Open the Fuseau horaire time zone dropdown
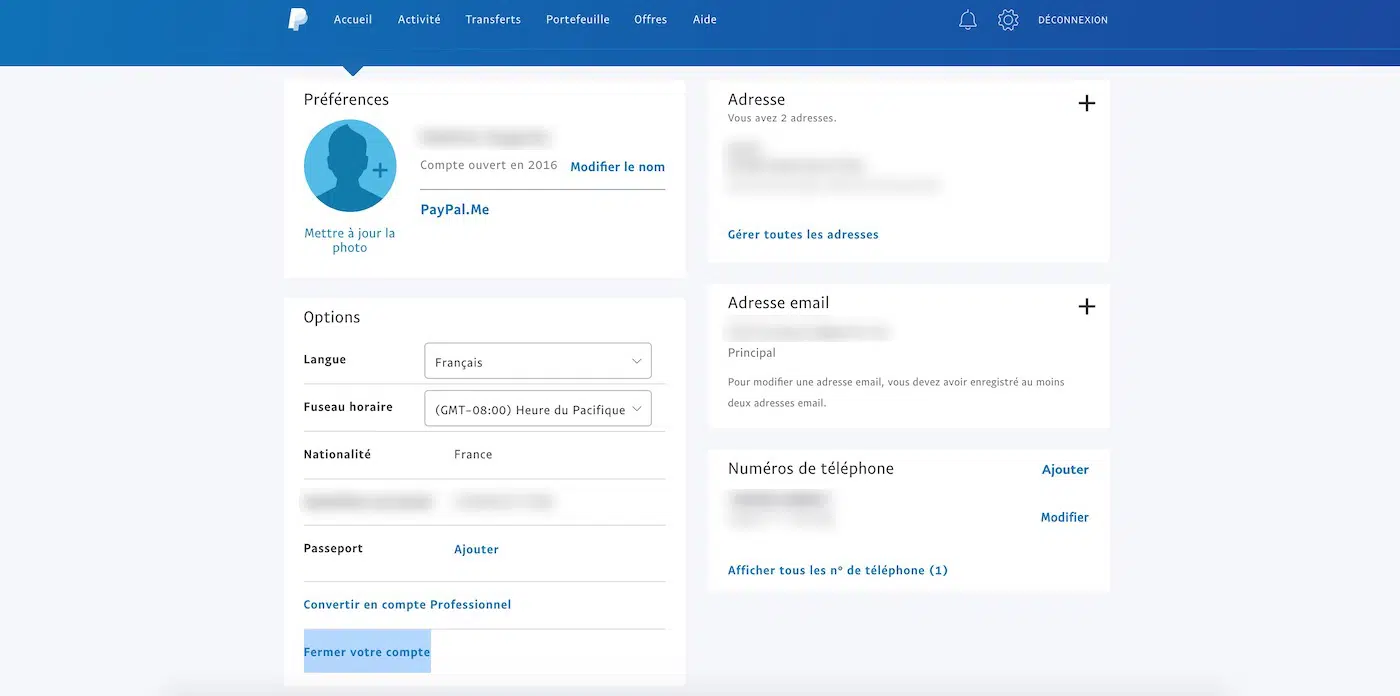This screenshot has height=696, width=1400. coord(538,409)
